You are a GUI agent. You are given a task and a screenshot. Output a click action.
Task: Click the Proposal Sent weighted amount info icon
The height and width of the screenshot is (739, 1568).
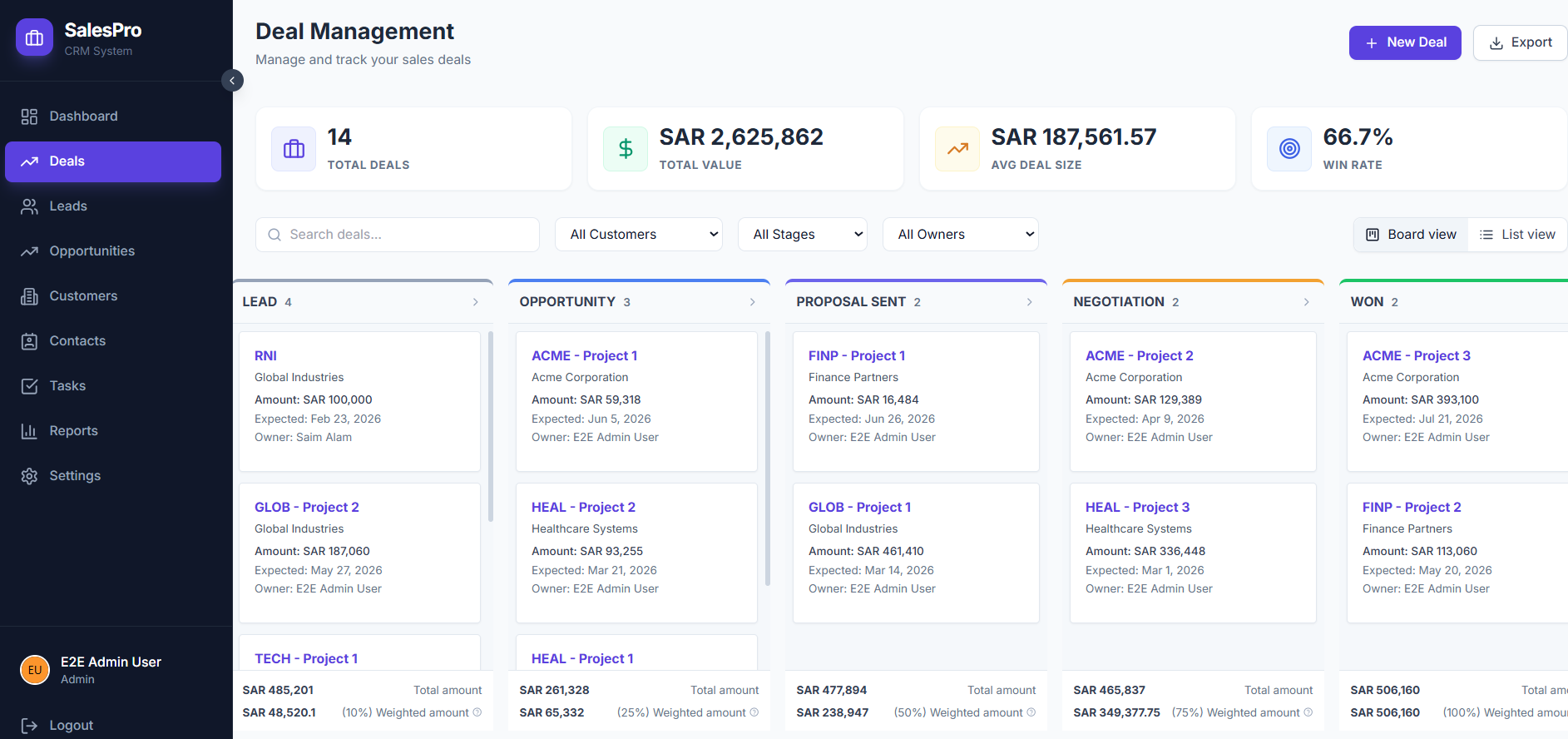tap(1031, 712)
